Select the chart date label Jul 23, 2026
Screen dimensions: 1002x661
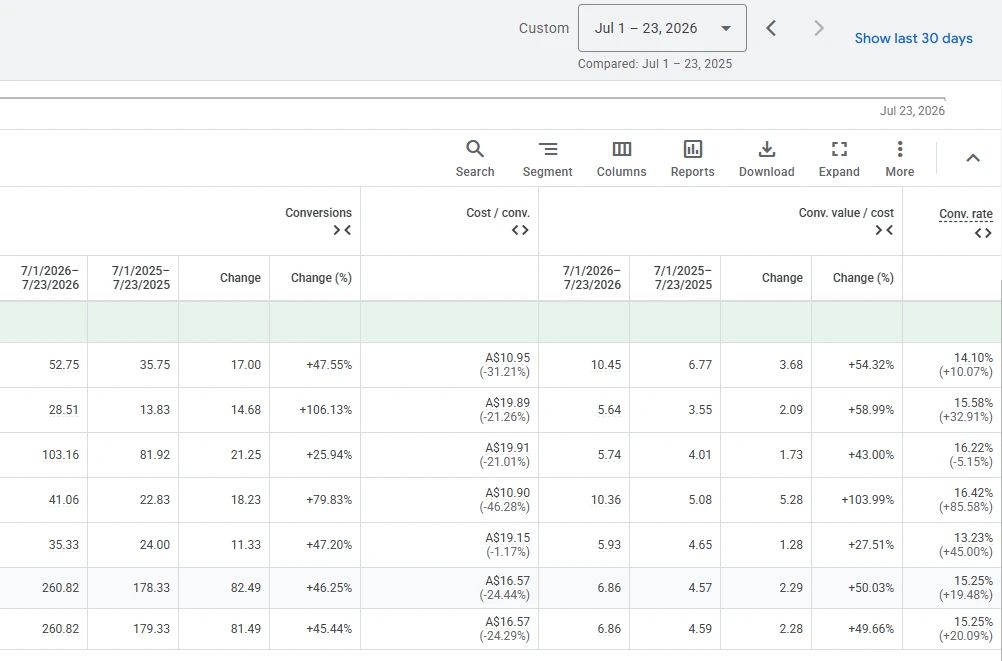pyautogui.click(x=913, y=111)
